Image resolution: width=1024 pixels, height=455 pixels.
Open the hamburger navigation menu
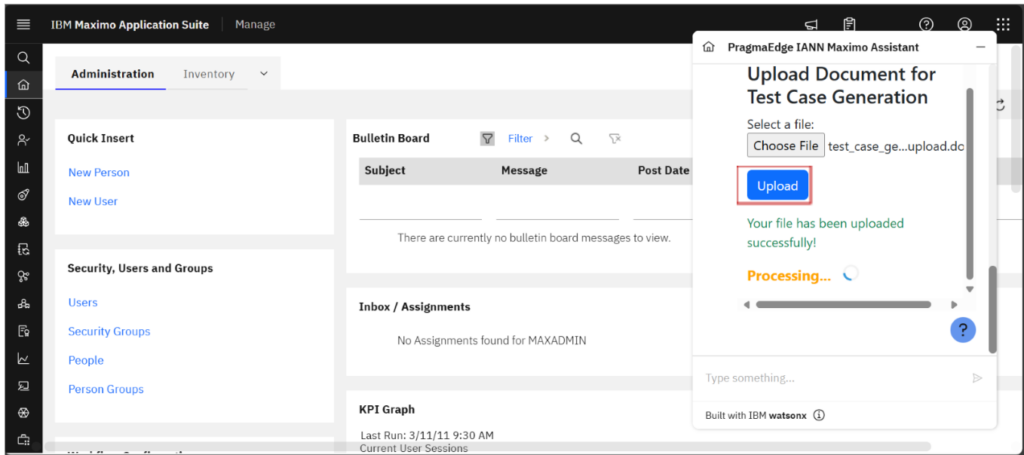[x=24, y=24]
